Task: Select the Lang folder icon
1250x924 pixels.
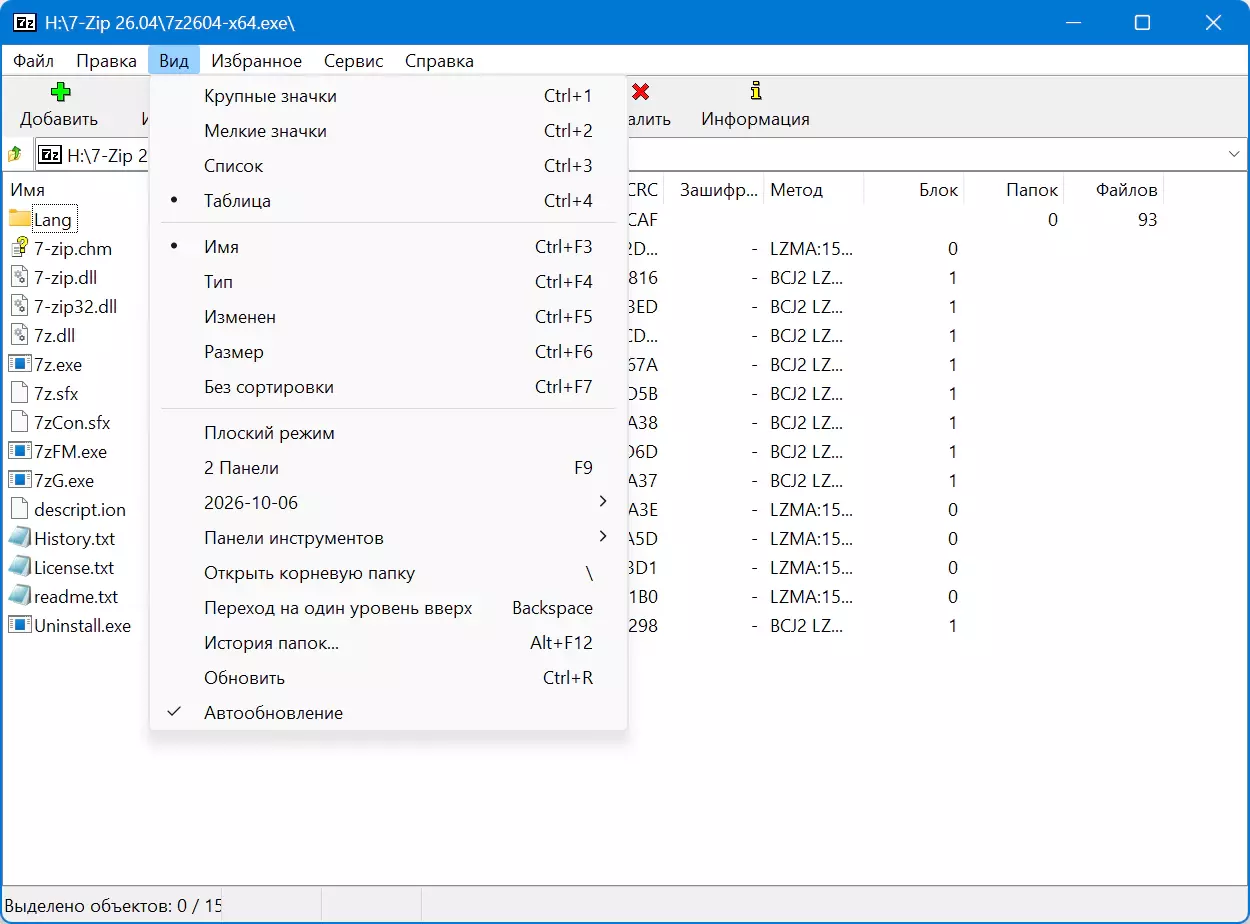Action: [x=20, y=219]
